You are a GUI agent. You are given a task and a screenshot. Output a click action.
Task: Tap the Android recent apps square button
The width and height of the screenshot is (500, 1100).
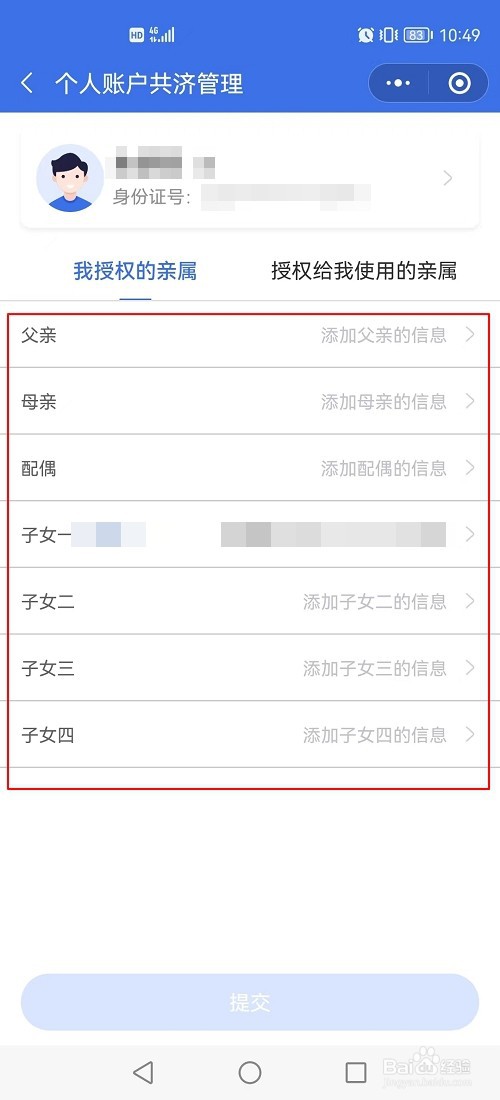356,1072
